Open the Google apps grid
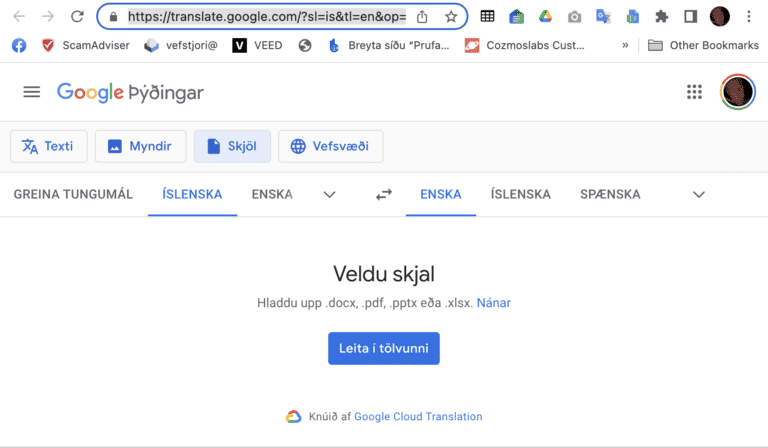The image size is (768, 448). coord(694,92)
